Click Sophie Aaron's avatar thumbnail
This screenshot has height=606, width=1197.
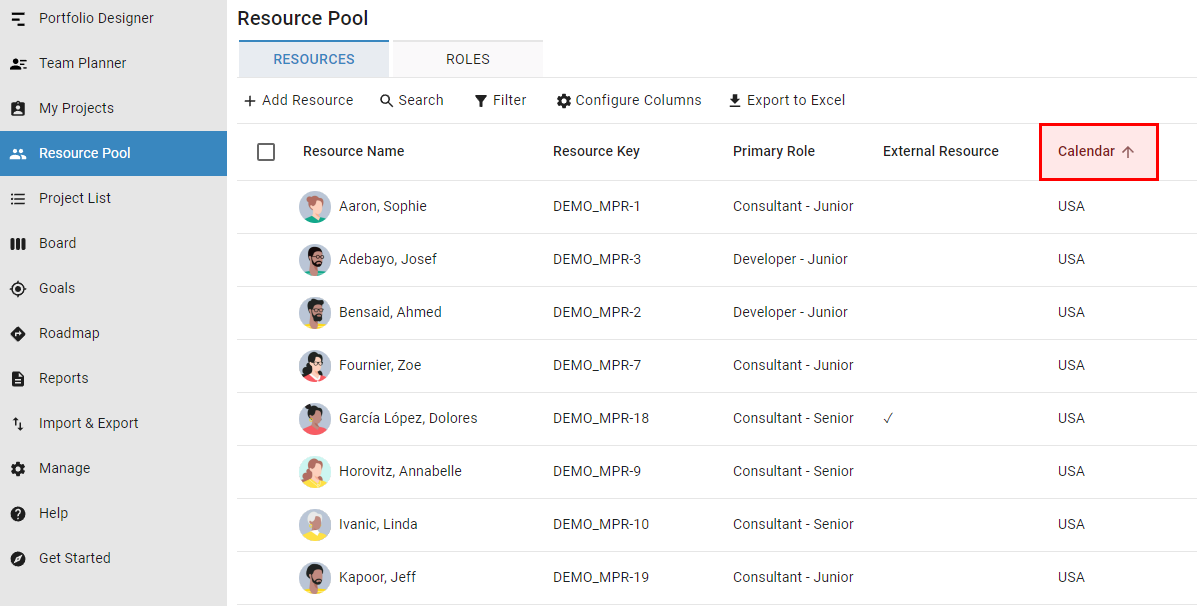click(315, 207)
